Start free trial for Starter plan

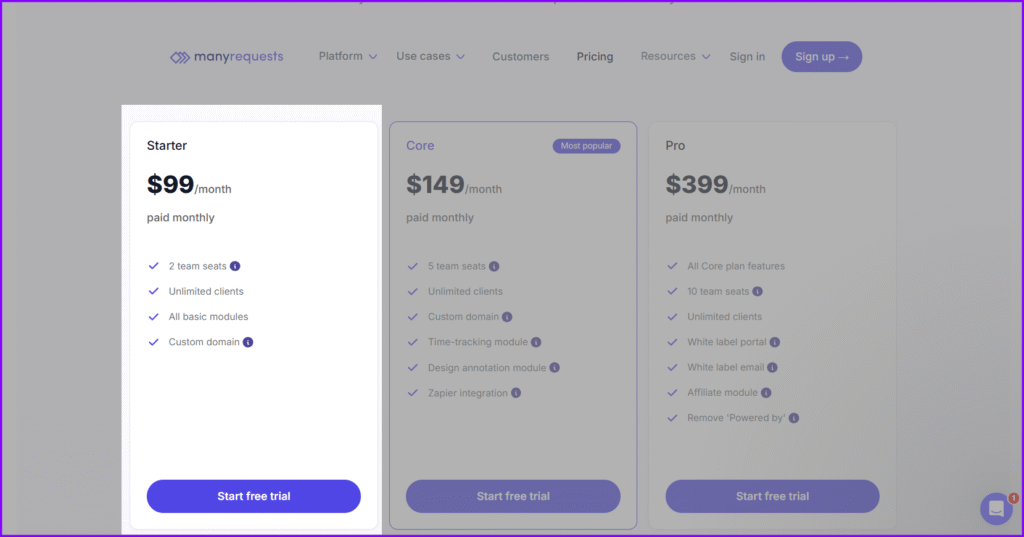254,496
